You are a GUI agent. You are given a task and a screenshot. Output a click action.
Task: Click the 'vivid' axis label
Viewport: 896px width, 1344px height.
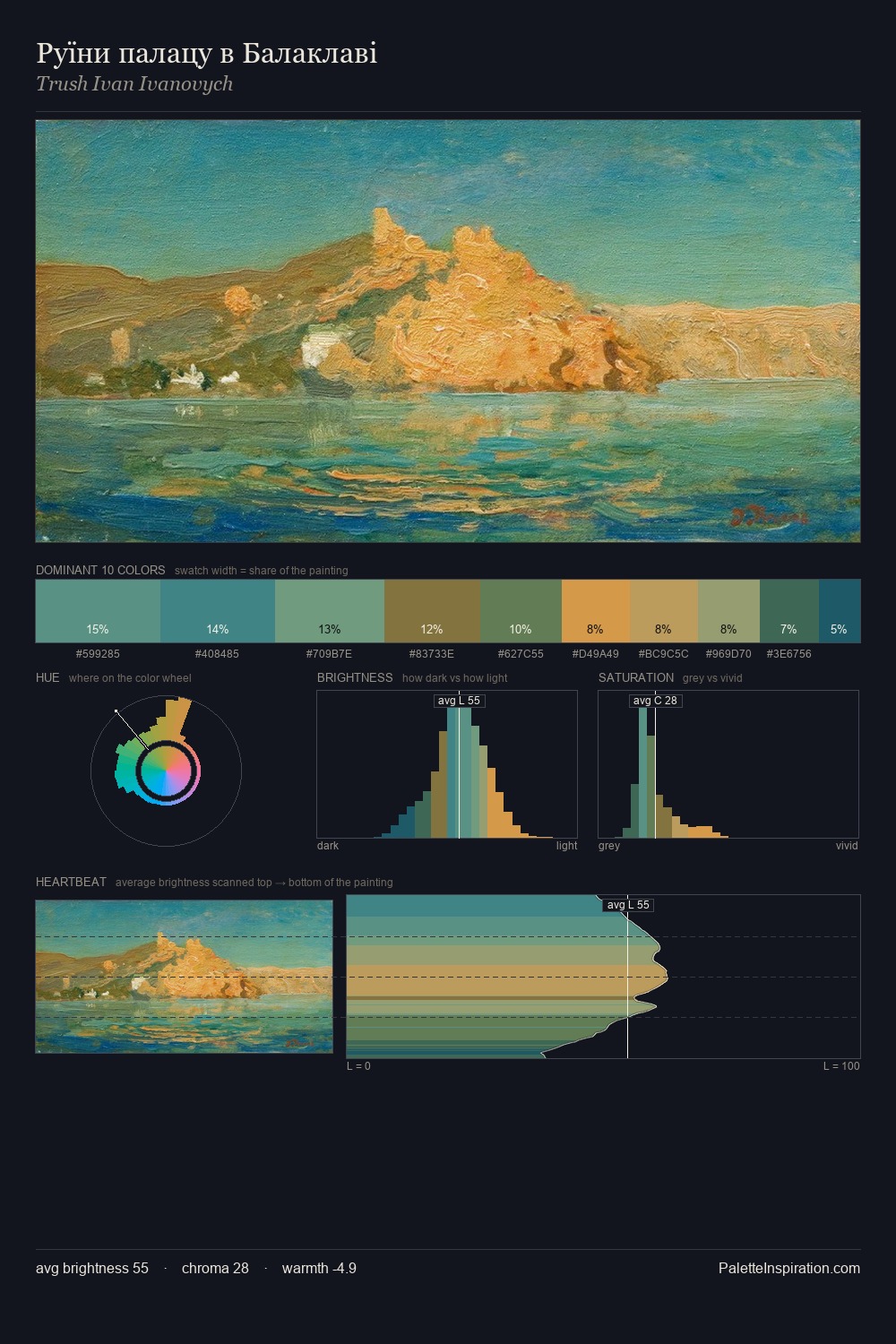click(x=847, y=846)
